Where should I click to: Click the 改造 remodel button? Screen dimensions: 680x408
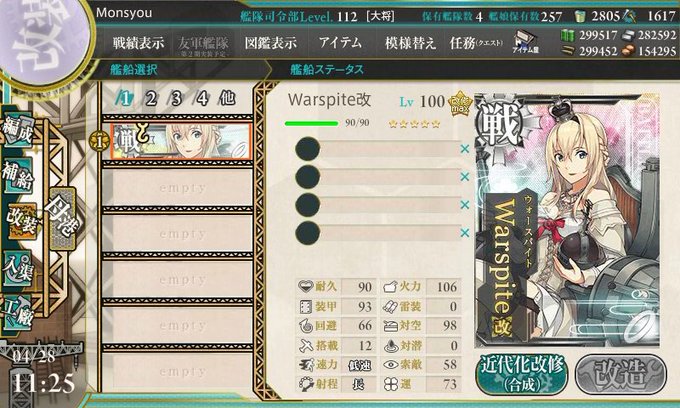621,374
